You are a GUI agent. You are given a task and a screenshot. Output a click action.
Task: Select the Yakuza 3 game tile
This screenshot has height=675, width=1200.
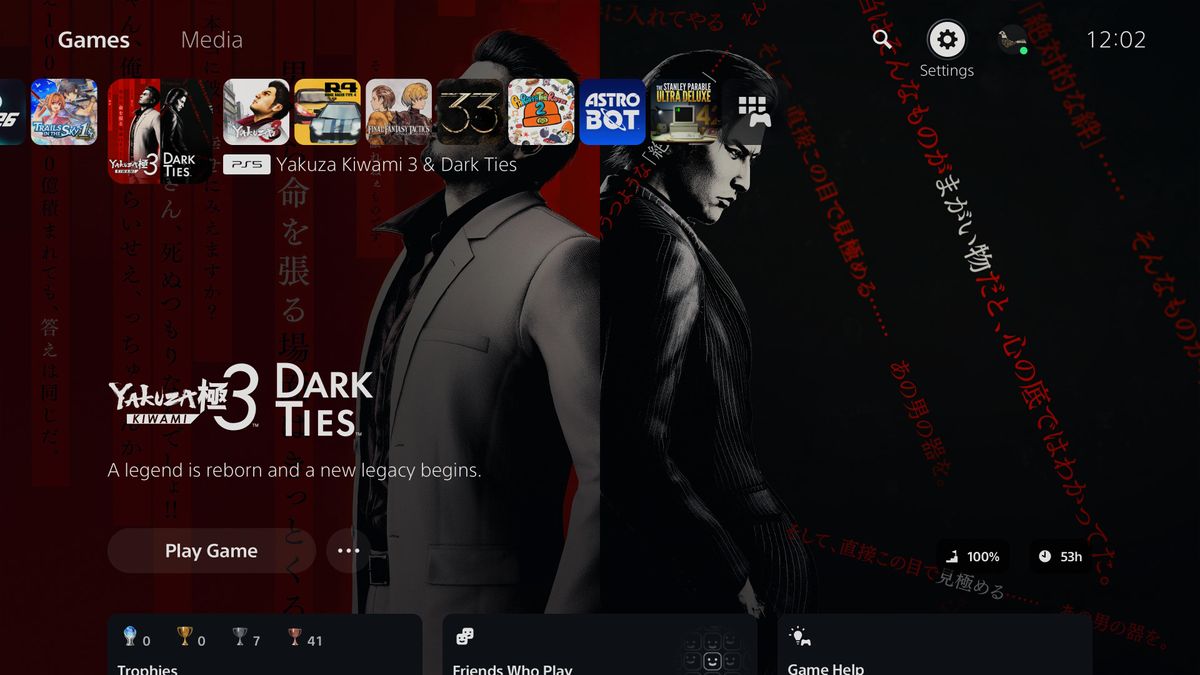(x=256, y=112)
